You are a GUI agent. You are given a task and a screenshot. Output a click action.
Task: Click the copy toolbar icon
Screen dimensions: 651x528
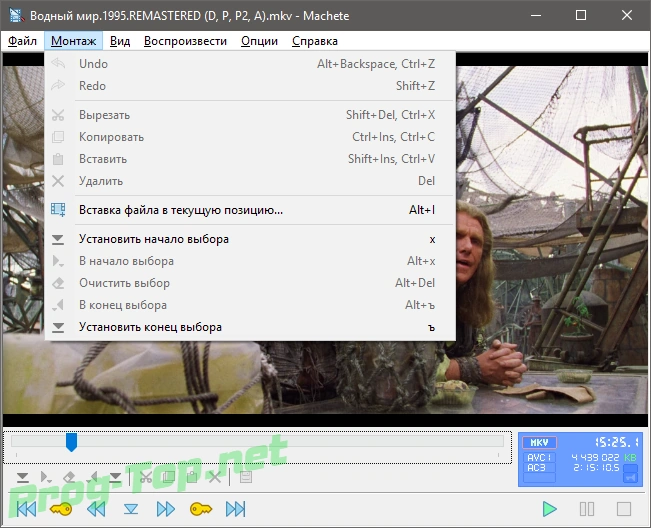169,477
